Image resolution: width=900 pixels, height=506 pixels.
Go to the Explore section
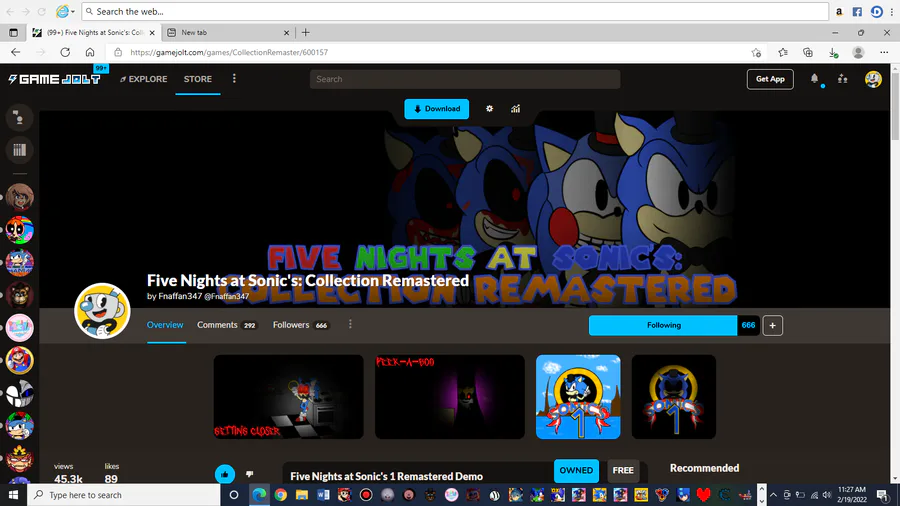pos(143,79)
